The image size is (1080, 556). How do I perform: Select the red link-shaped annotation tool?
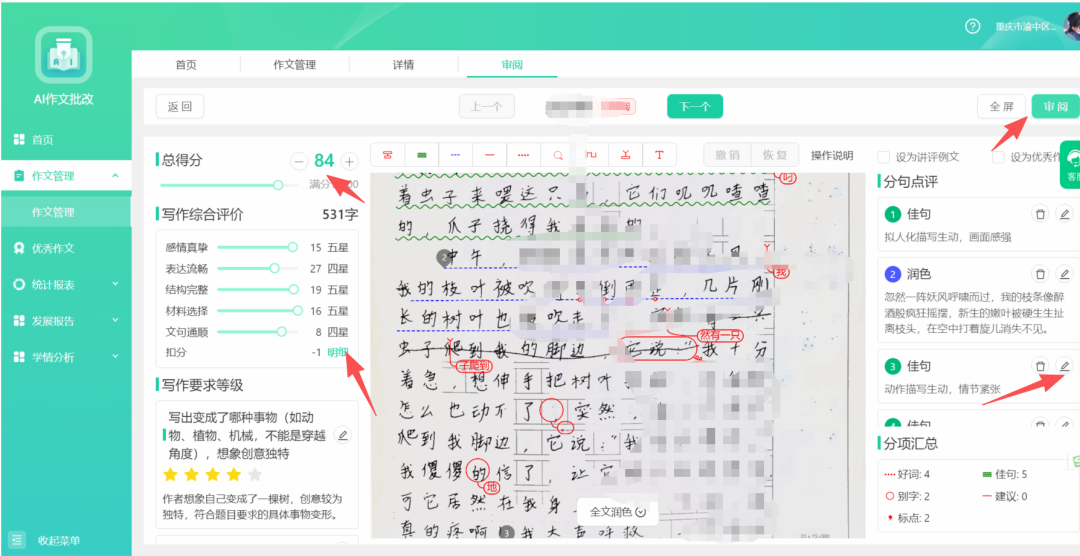(x=388, y=155)
